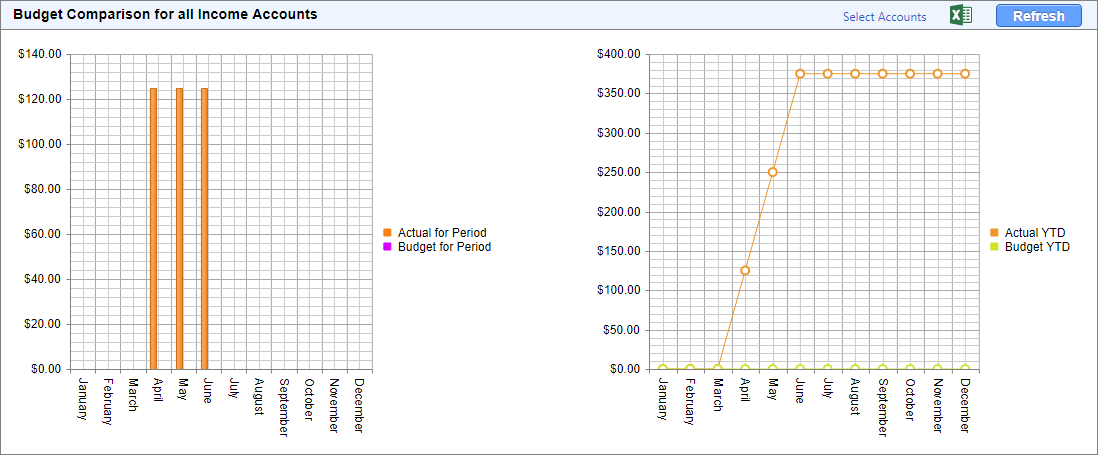Screen dimensions: 1098x455
Task: Click the May Actual YTD data point
Action: (772, 172)
